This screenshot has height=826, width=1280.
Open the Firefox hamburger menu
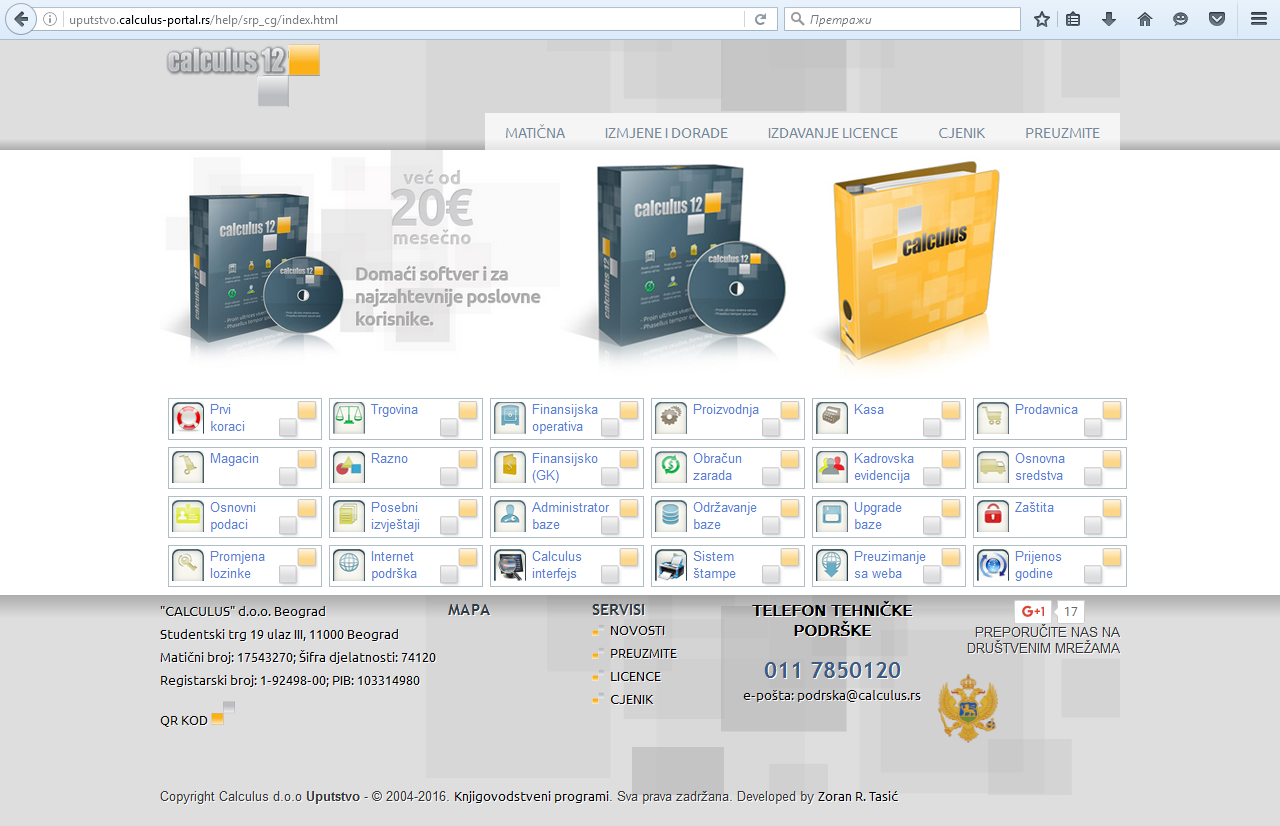click(x=1259, y=19)
